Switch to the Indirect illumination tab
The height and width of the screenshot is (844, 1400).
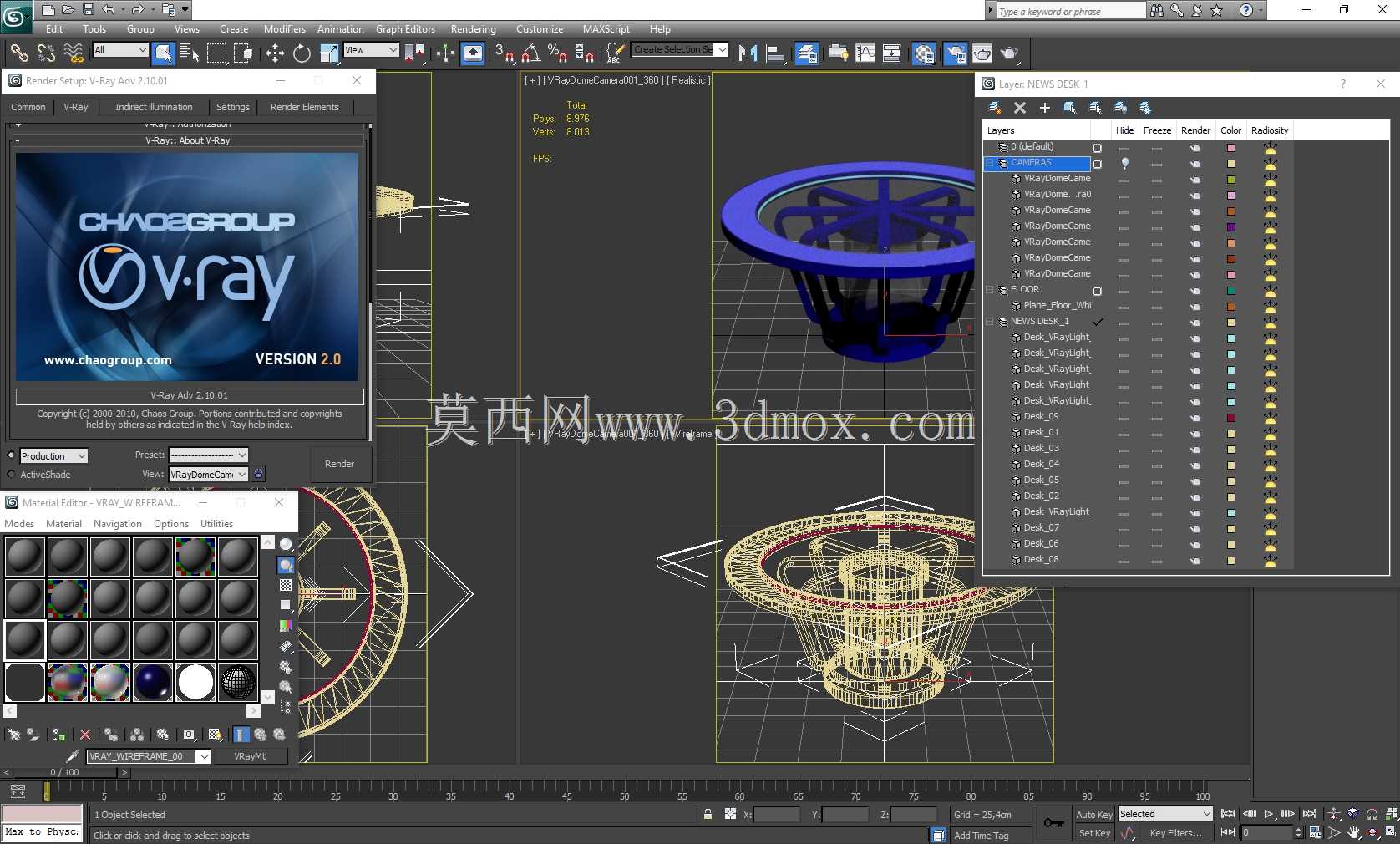(154, 107)
